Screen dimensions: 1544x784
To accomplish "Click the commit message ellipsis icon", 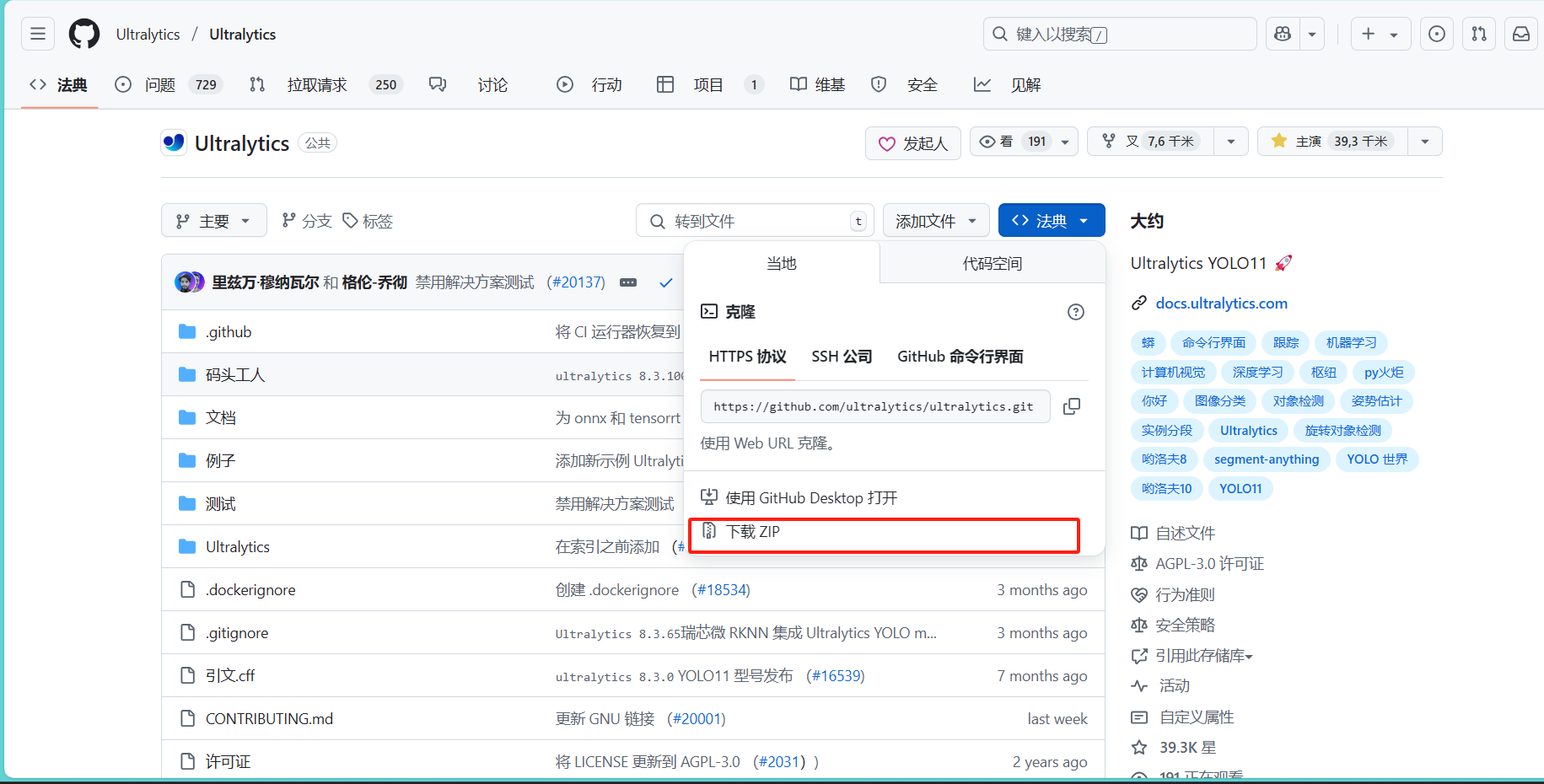I will coord(628,282).
